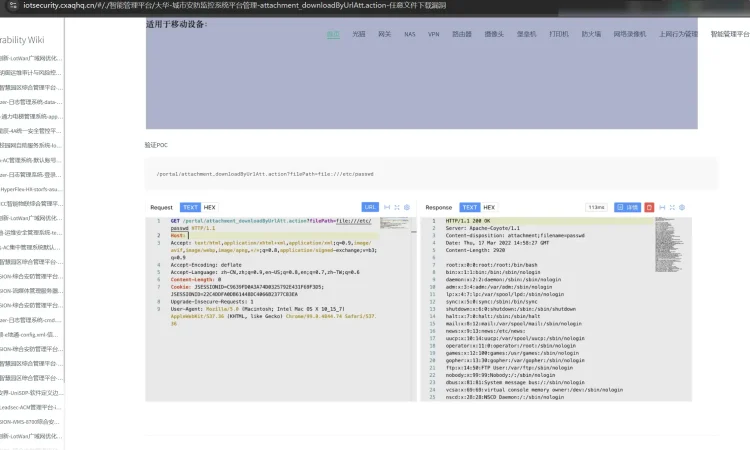Open the NAS nav tab
Viewport: 750px width, 450px height.
pos(410,34)
